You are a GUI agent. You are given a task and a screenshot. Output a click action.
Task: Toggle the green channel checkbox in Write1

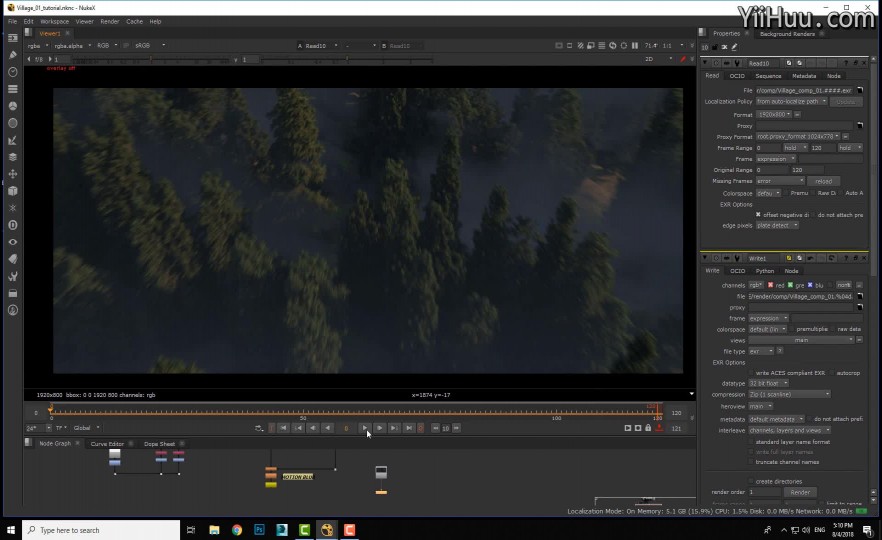point(790,285)
